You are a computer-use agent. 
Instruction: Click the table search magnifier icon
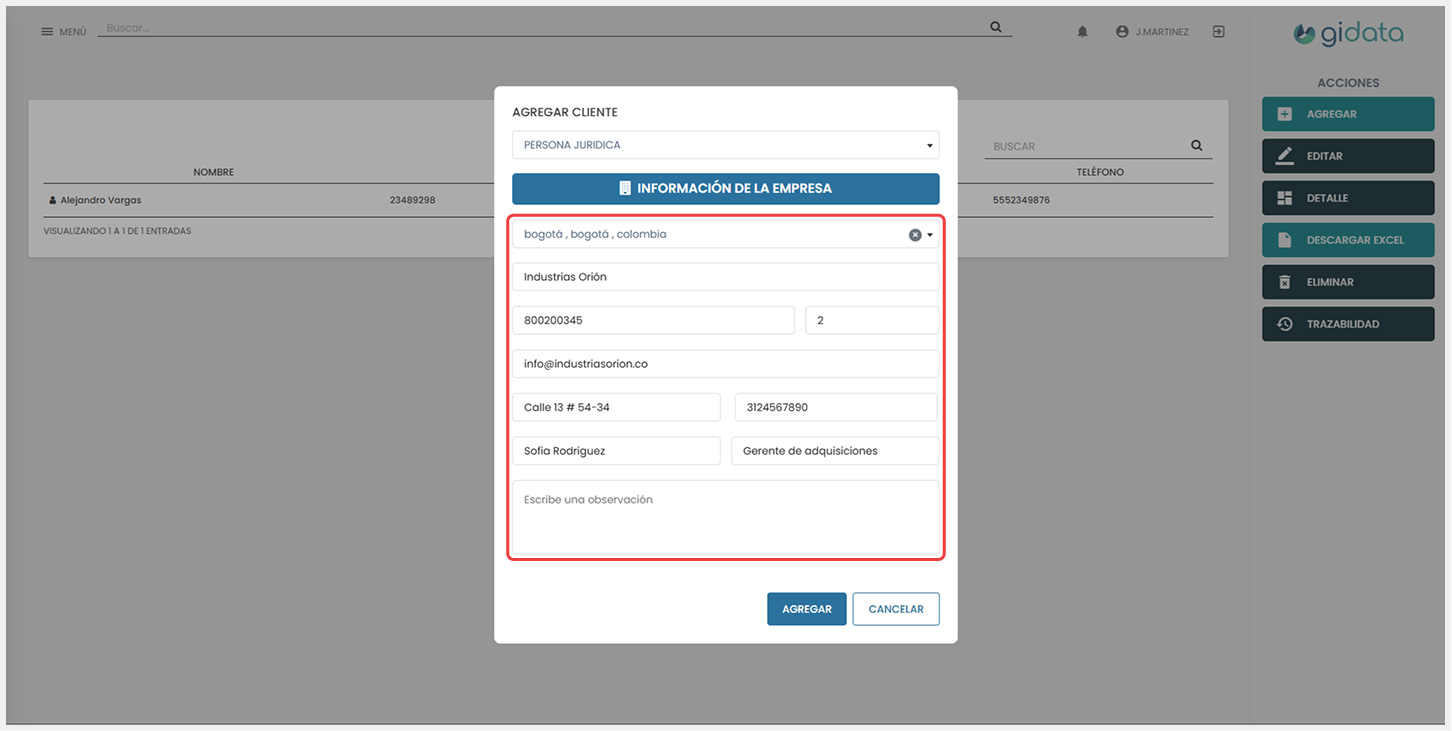(1196, 146)
